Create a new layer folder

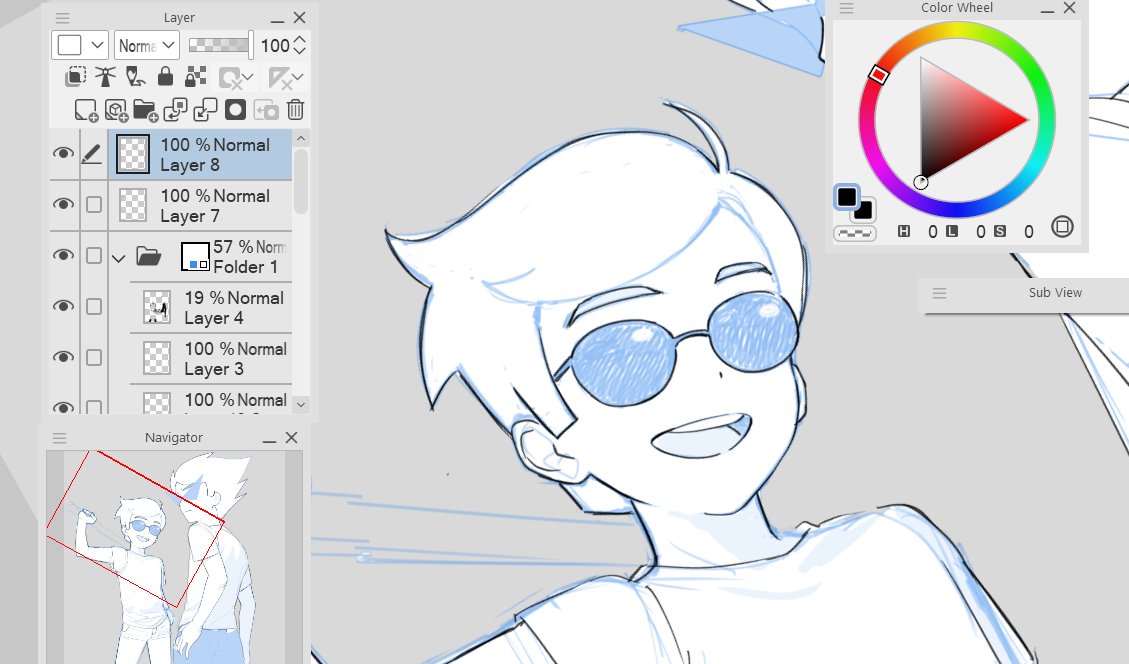pyautogui.click(x=145, y=110)
